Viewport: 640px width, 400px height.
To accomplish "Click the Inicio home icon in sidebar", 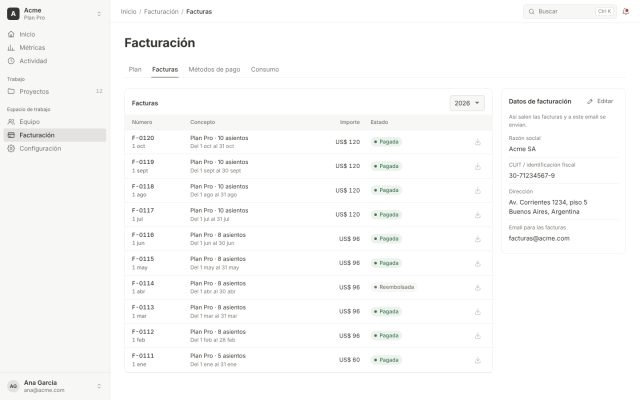I will point(11,34).
